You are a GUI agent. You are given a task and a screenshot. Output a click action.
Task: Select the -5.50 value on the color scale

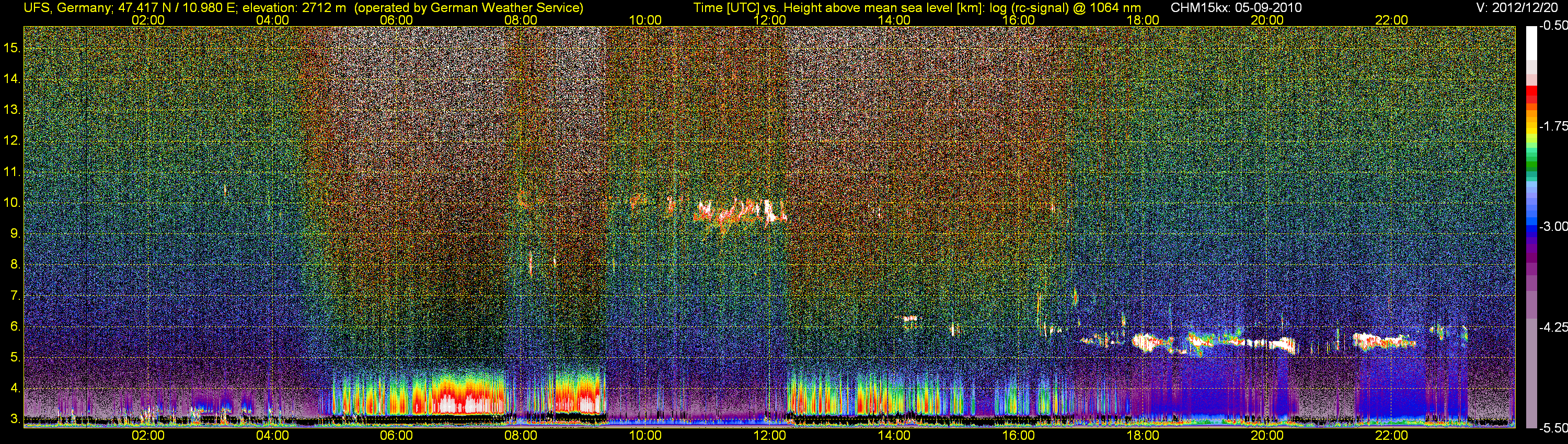1553,428
